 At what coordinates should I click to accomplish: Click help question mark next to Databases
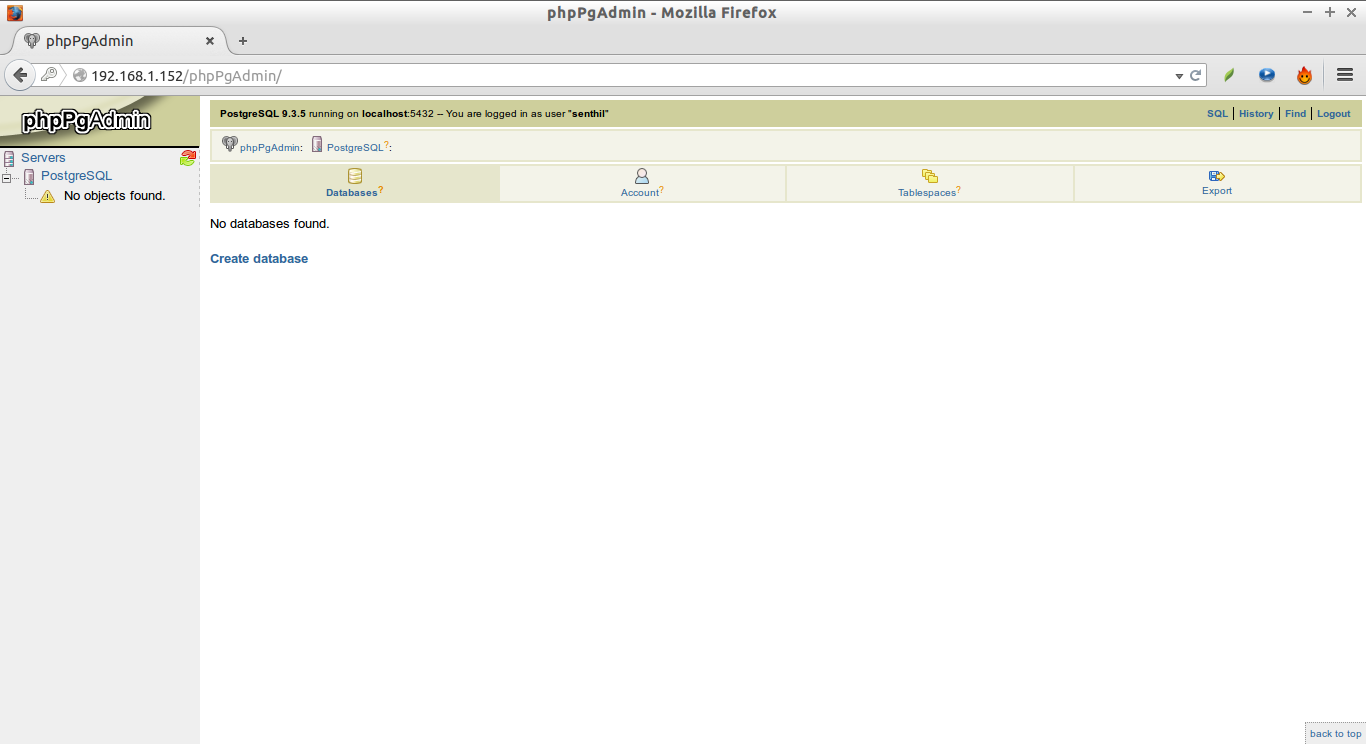click(381, 190)
